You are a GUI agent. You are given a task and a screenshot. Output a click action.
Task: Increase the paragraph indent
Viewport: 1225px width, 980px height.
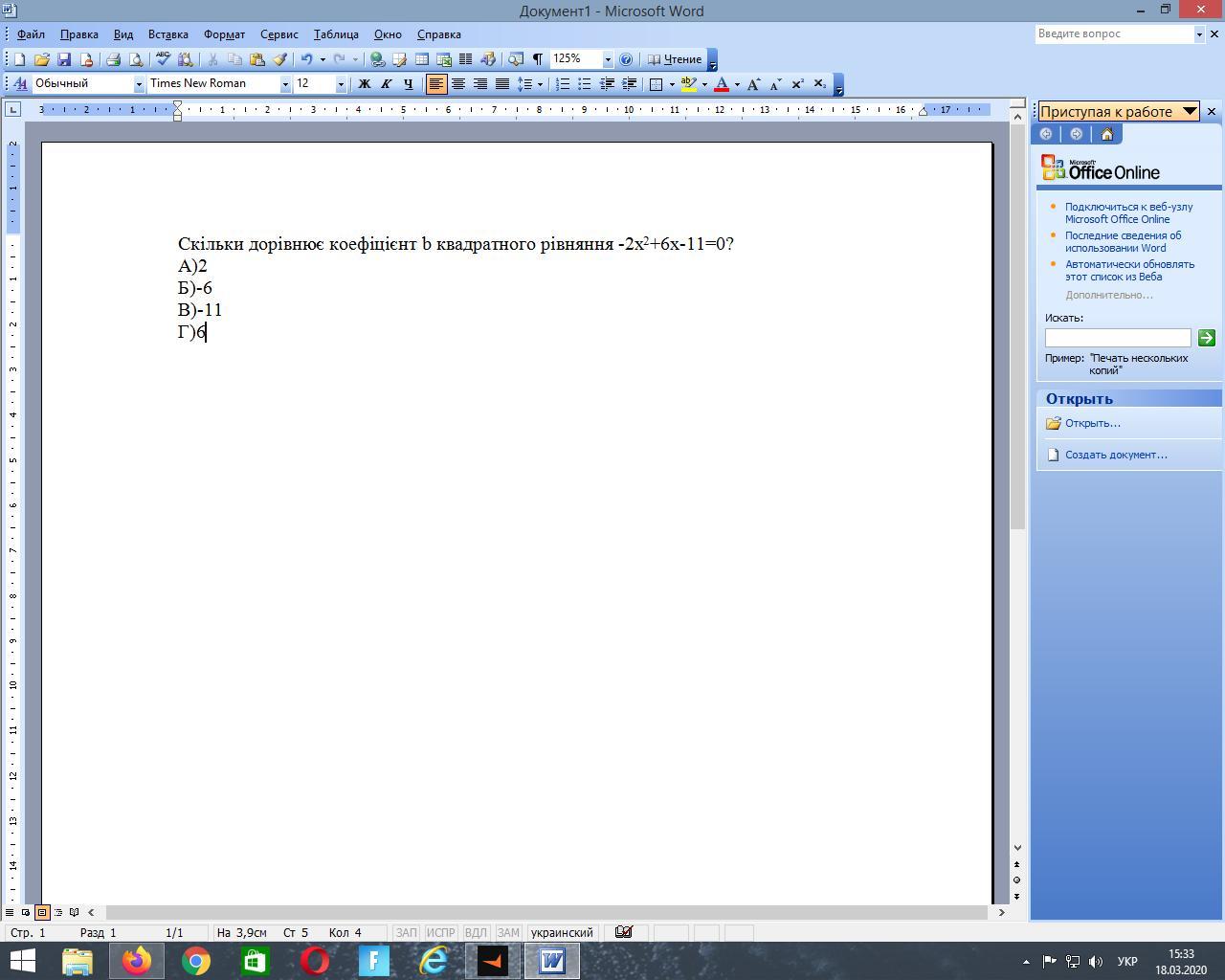tap(629, 84)
